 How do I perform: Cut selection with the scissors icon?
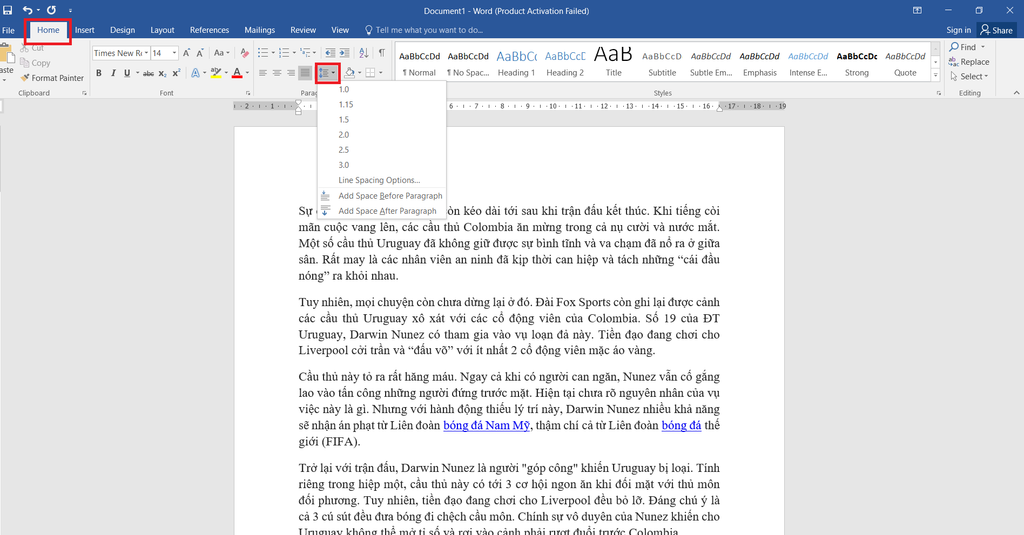coord(33,48)
